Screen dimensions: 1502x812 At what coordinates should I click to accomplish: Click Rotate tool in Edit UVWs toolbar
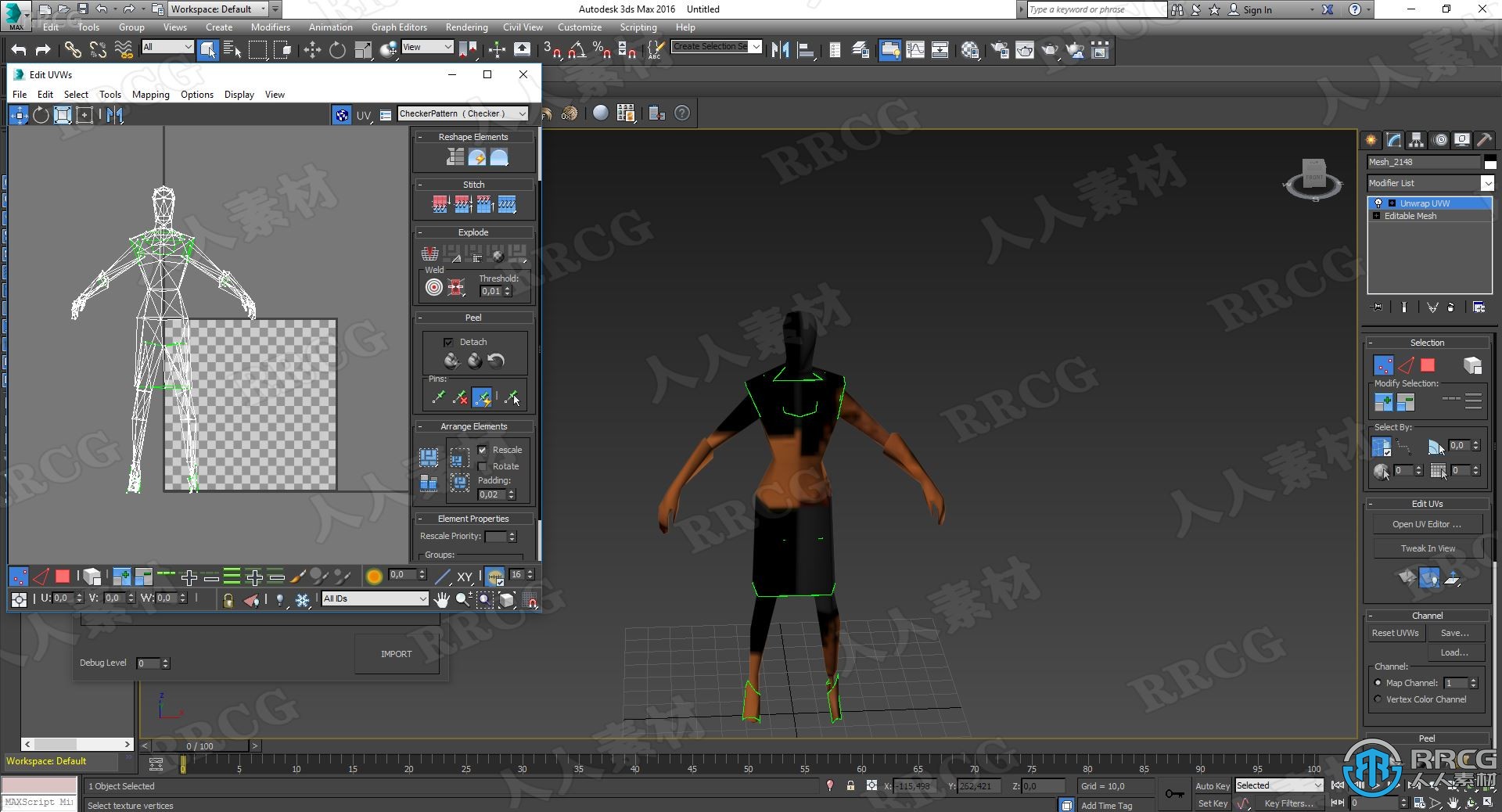point(41,115)
